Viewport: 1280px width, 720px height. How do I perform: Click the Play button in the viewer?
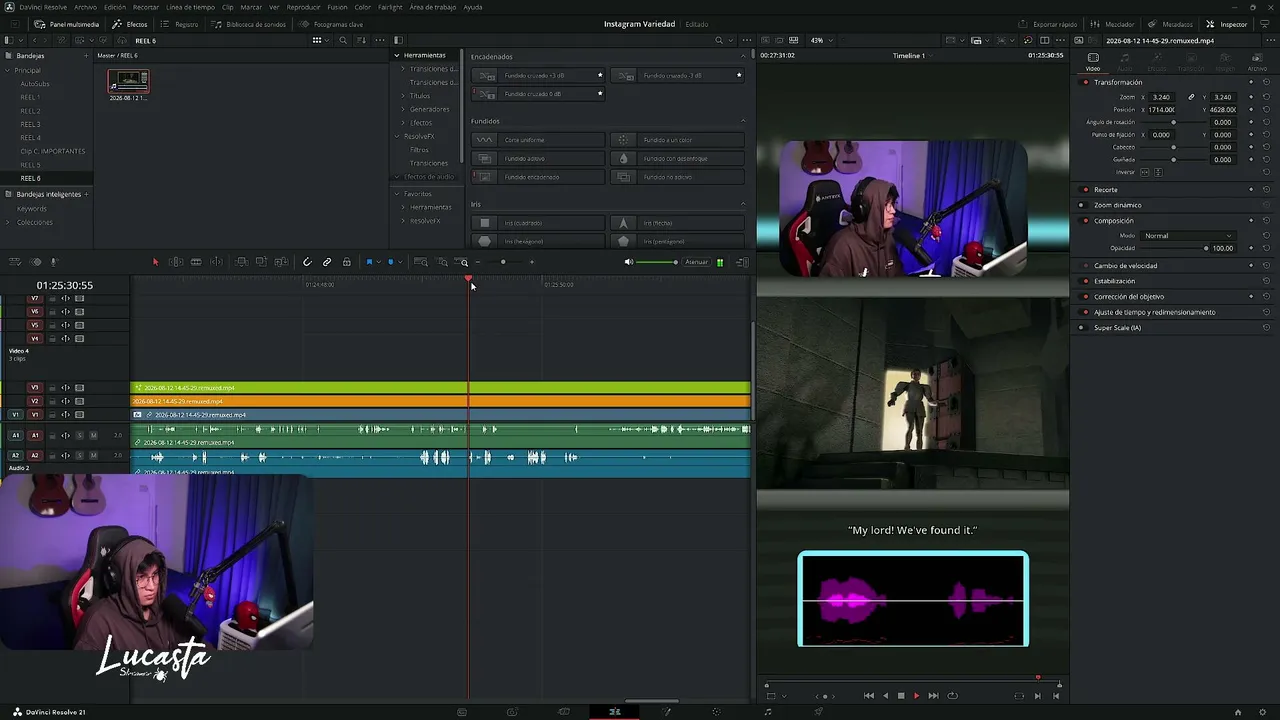(916, 696)
